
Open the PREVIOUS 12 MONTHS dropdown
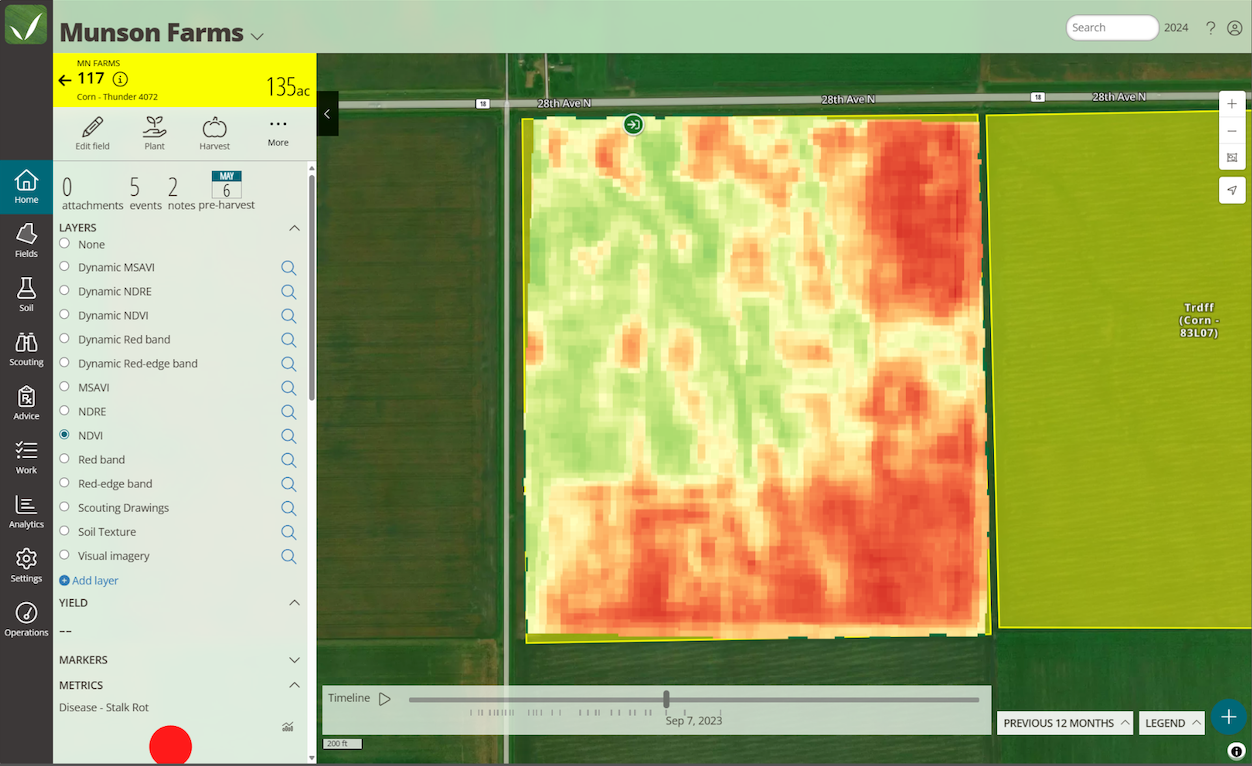[1065, 723]
